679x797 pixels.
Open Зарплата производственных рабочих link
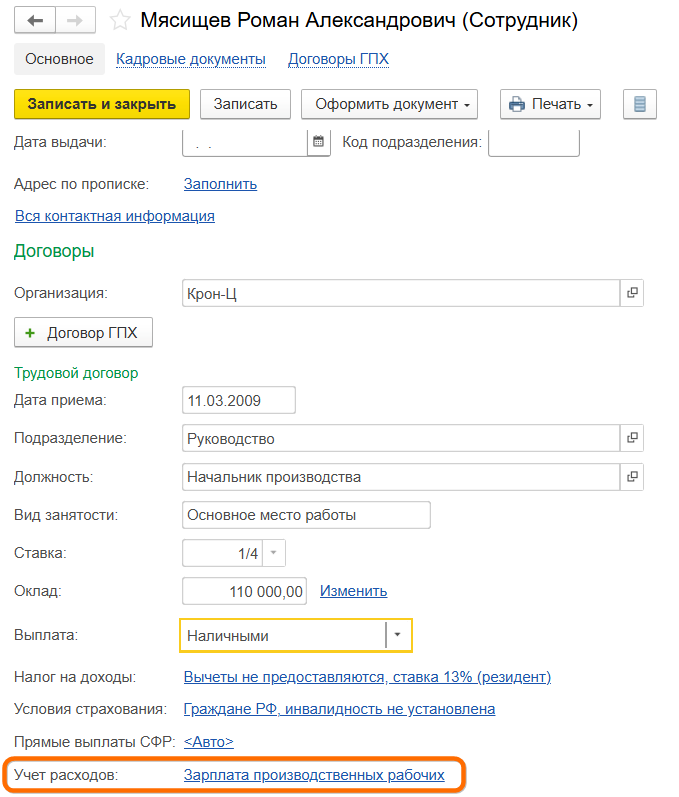click(x=314, y=775)
